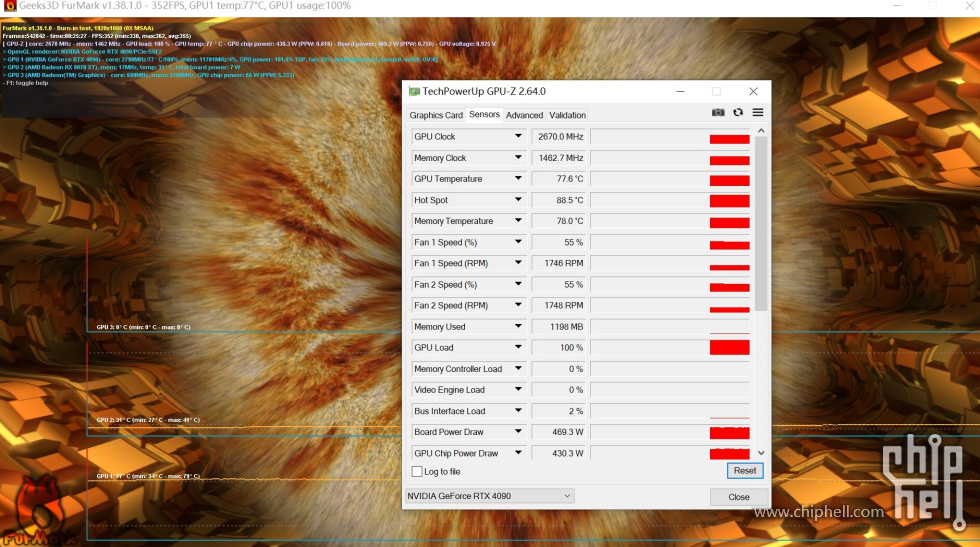Go to the Validation tab
980x547 pixels.
[568, 115]
